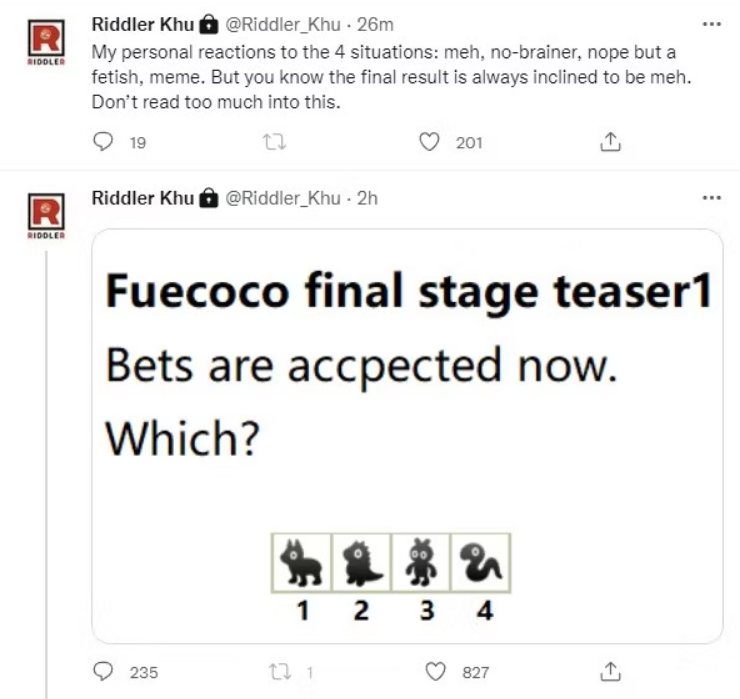Click silhouette number 4 snake shape
Screen dimensions: 740x699
click(x=483, y=562)
